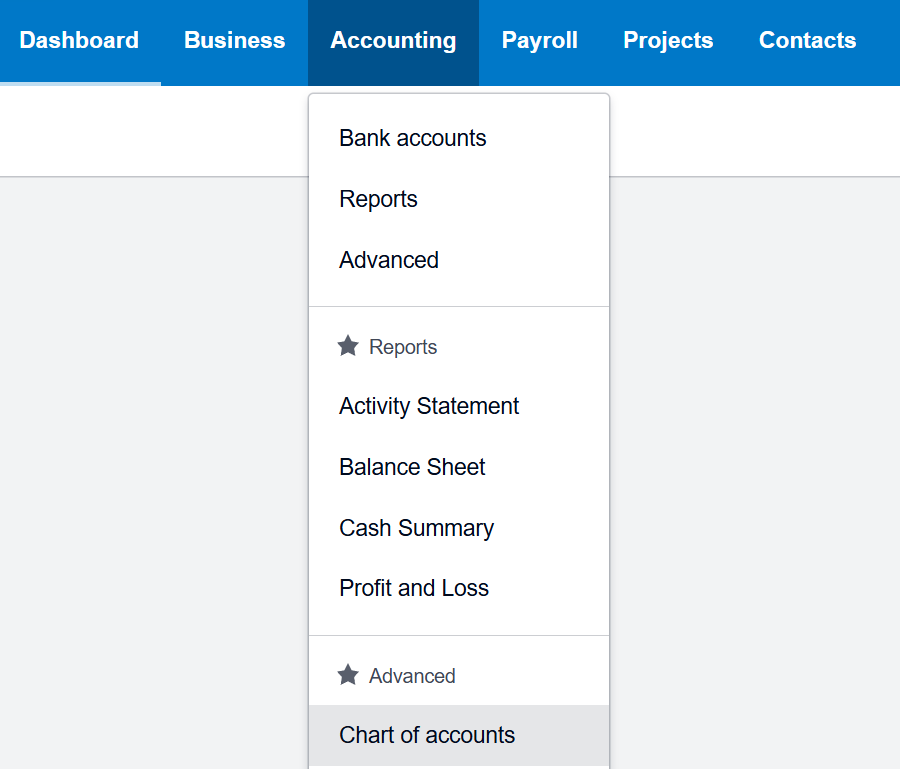Open the Balance Sheet report
Screen dimensions: 900x769
pos(412,467)
